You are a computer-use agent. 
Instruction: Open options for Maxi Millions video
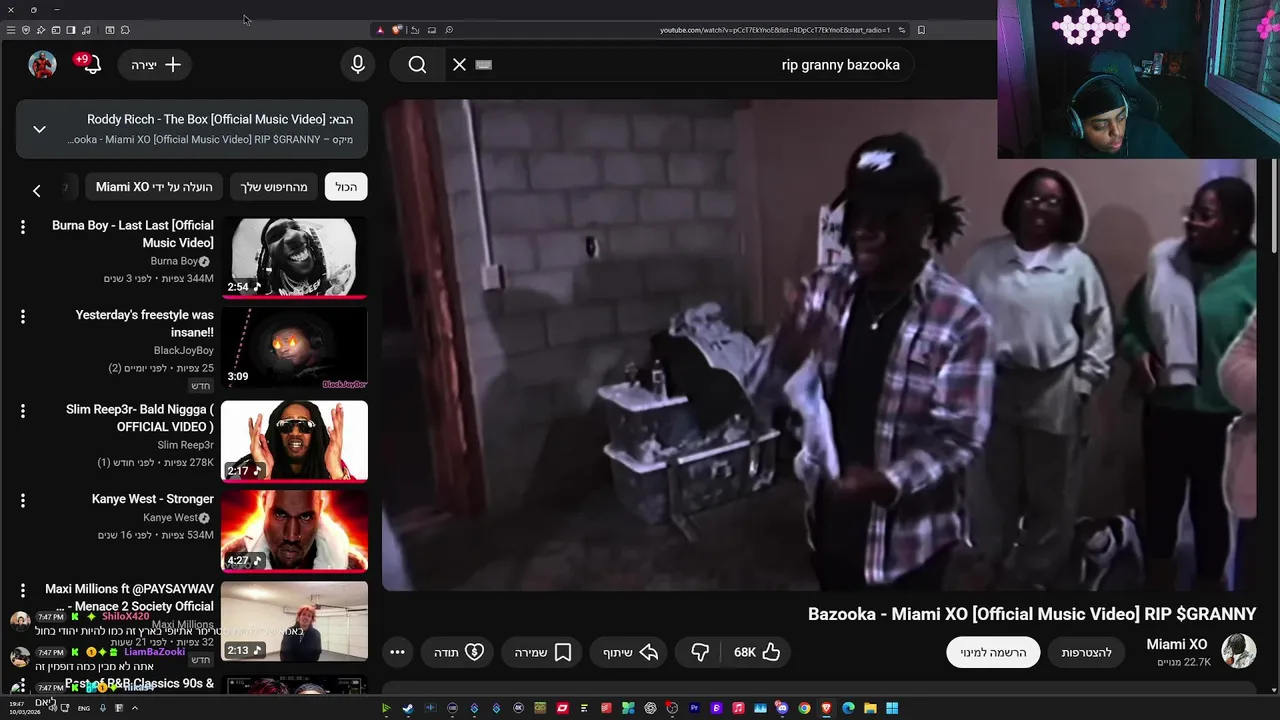[23, 591]
